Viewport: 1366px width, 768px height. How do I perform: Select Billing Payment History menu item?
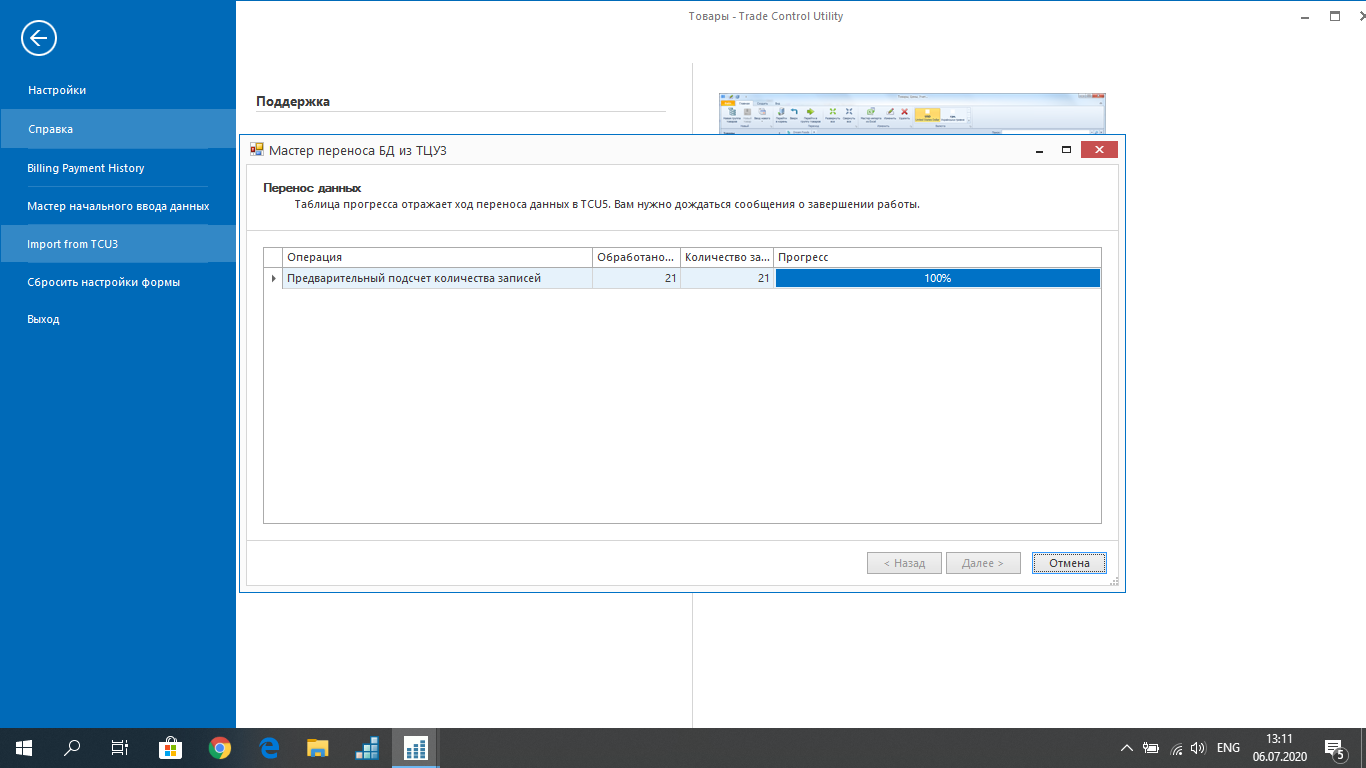[86, 168]
